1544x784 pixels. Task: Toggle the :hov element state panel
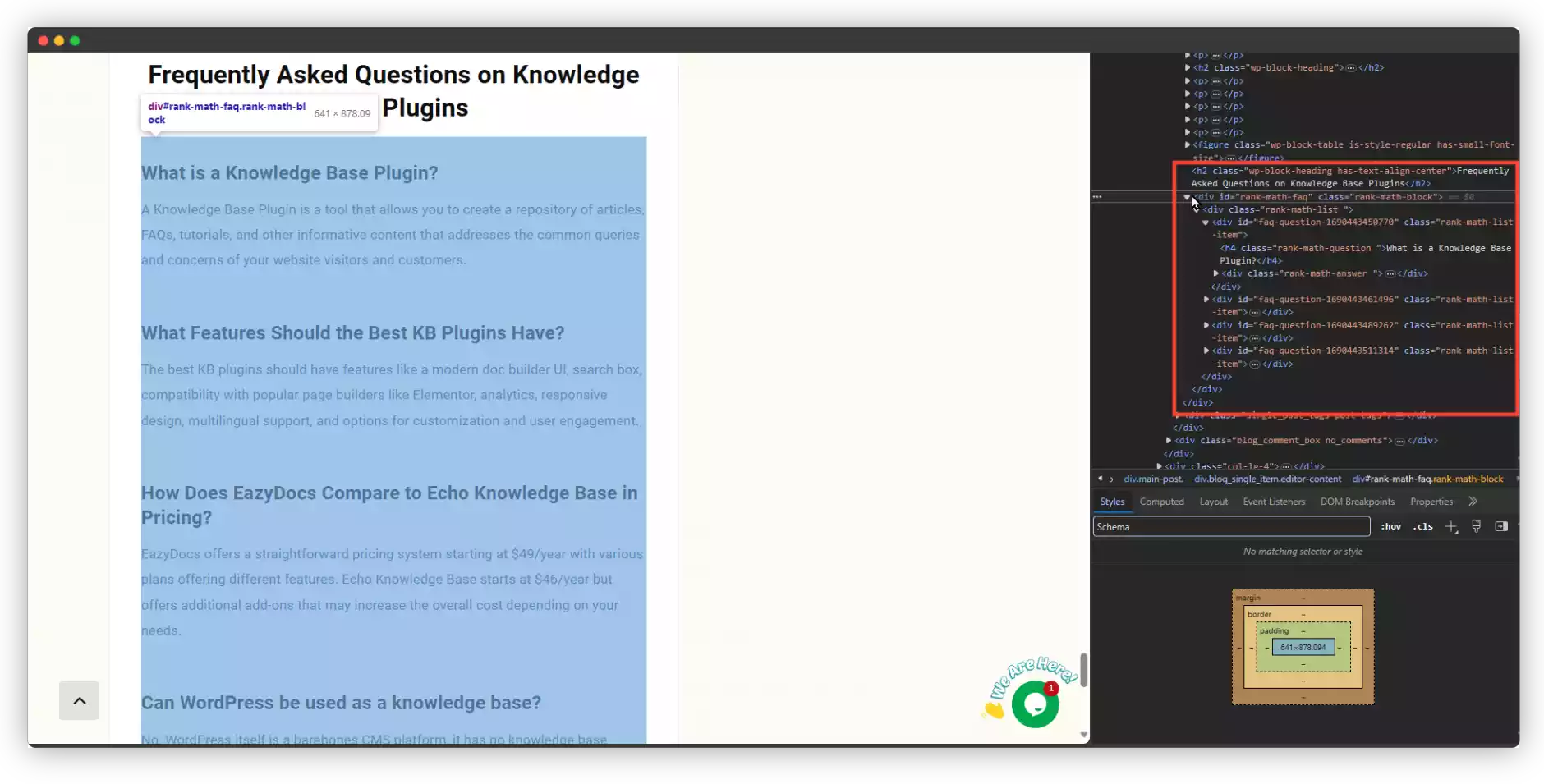(x=1390, y=527)
